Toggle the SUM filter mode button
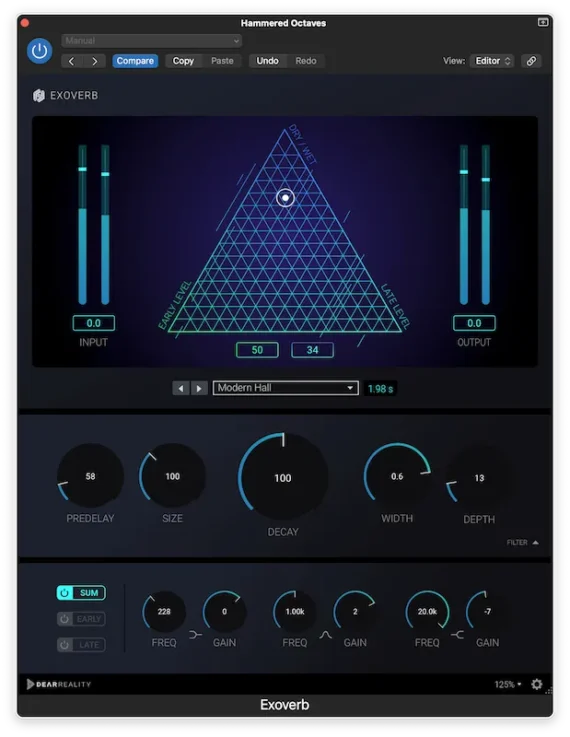Screen dimensions: 570x737 coord(81,593)
